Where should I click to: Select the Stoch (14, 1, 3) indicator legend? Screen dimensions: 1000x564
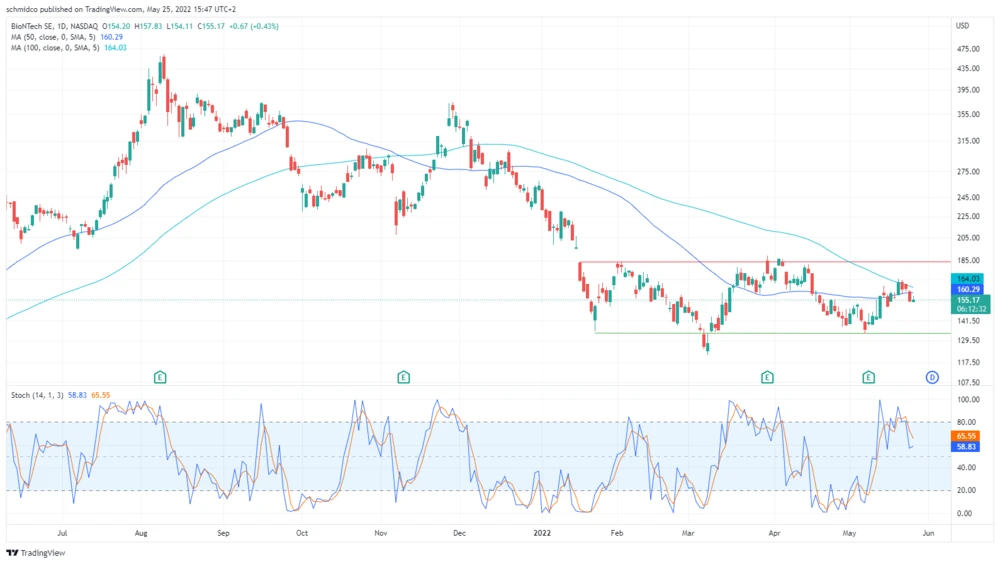[x=37, y=395]
